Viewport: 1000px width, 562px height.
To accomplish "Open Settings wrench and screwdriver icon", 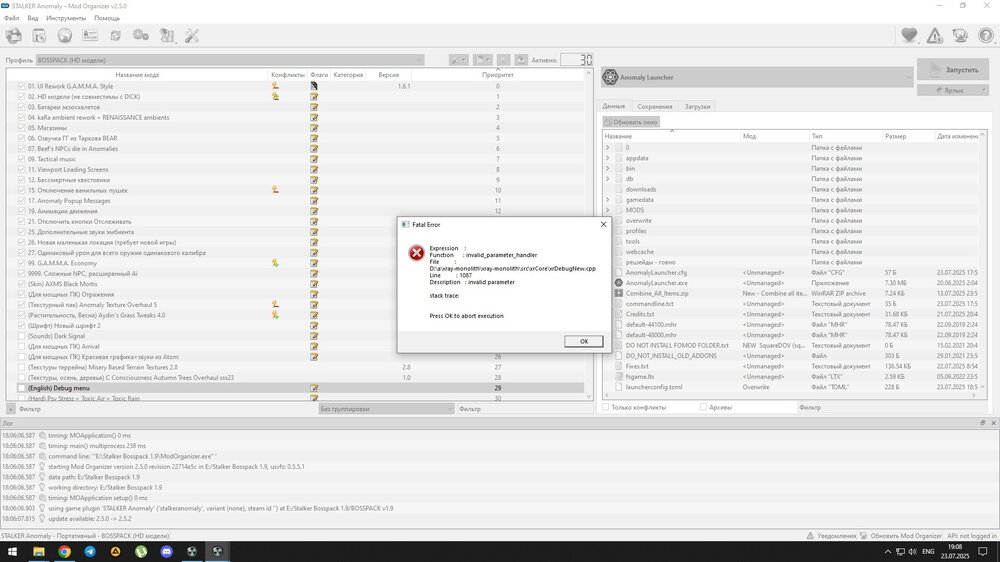I will (x=192, y=36).
